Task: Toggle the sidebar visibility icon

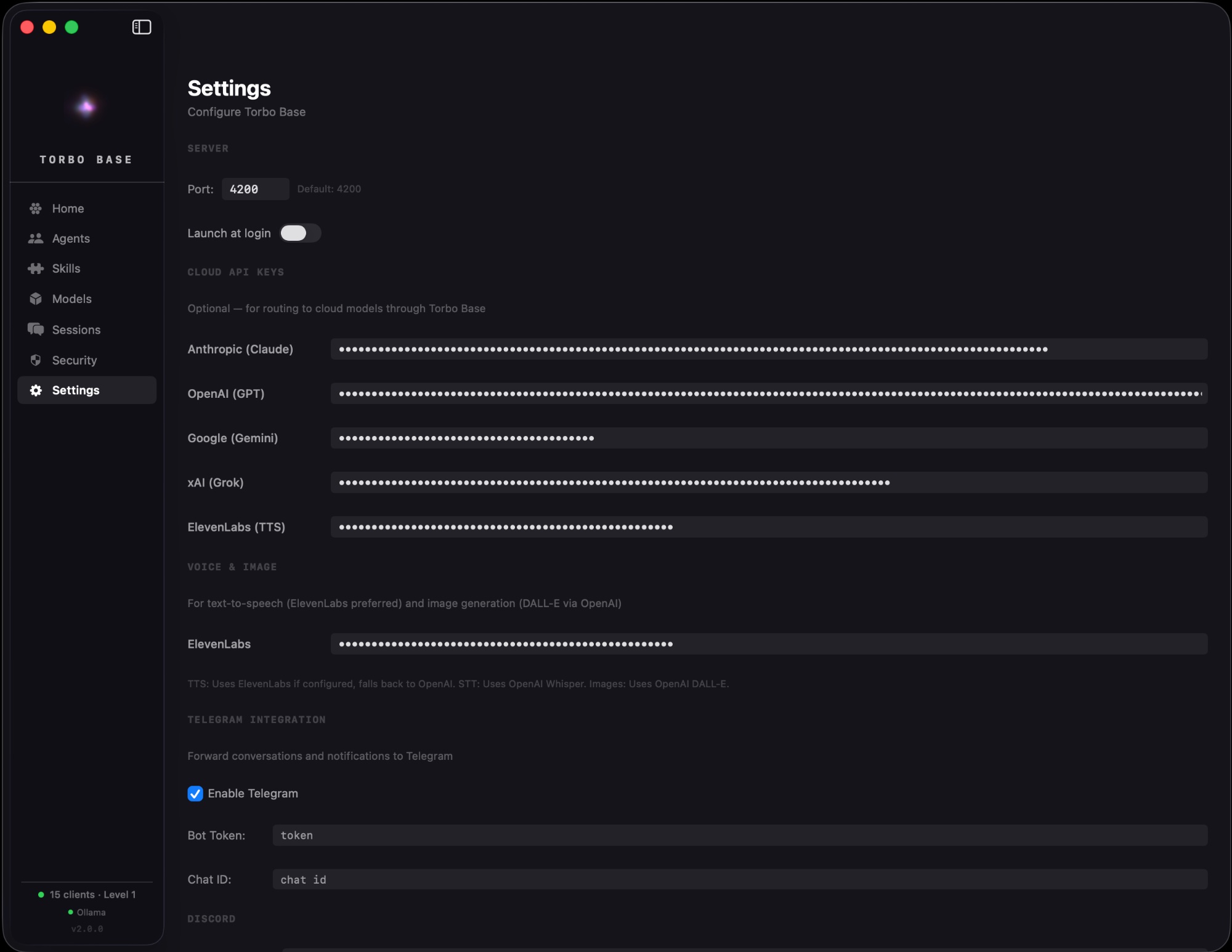Action: pos(142,26)
